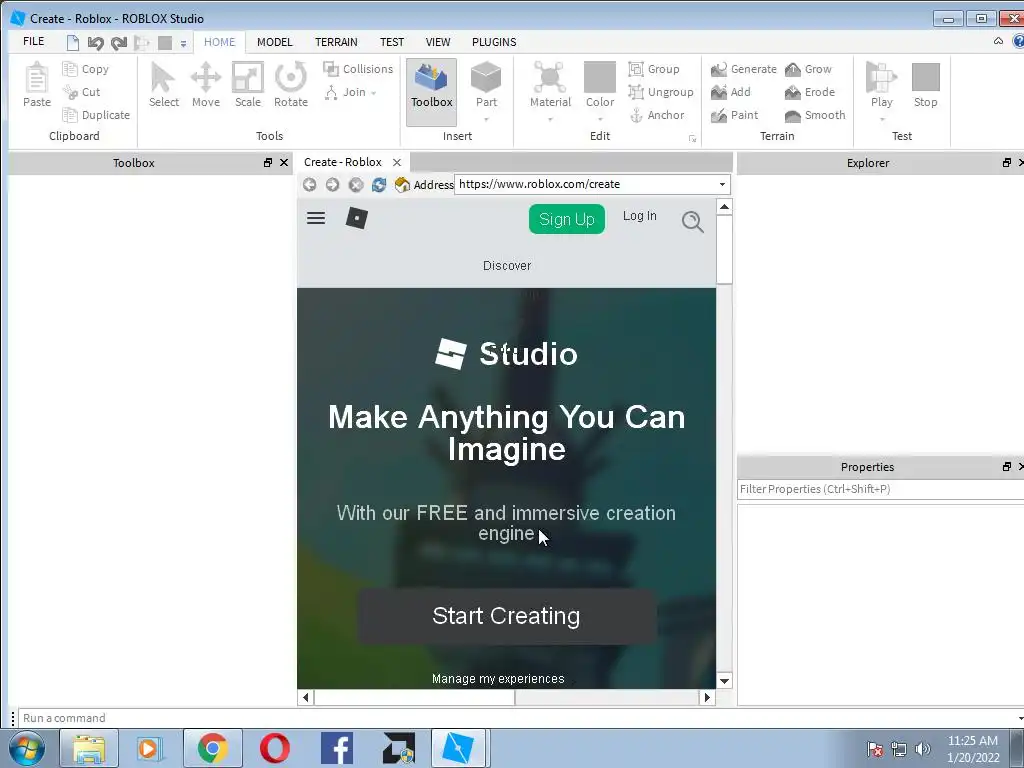The width and height of the screenshot is (1024, 768).
Task: Click the browser Refresh icon
Action: 379,185
